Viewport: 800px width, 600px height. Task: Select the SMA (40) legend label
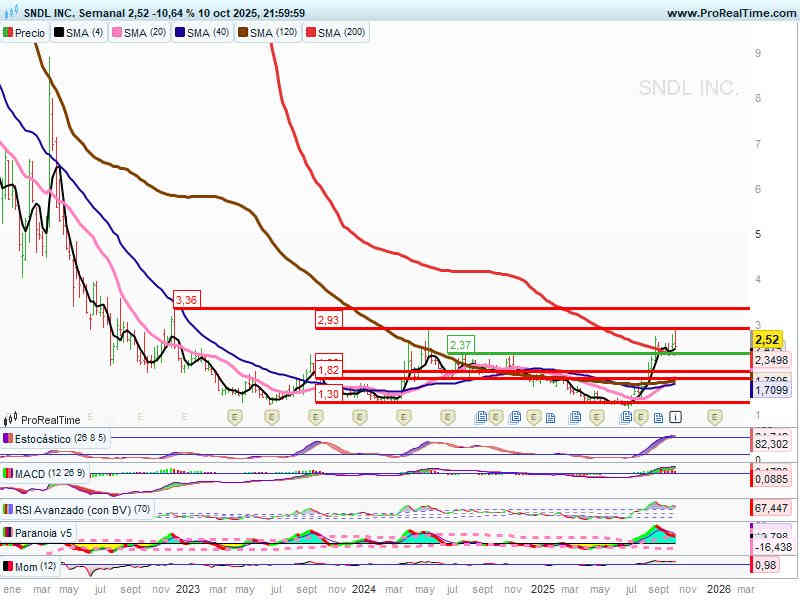207,33
